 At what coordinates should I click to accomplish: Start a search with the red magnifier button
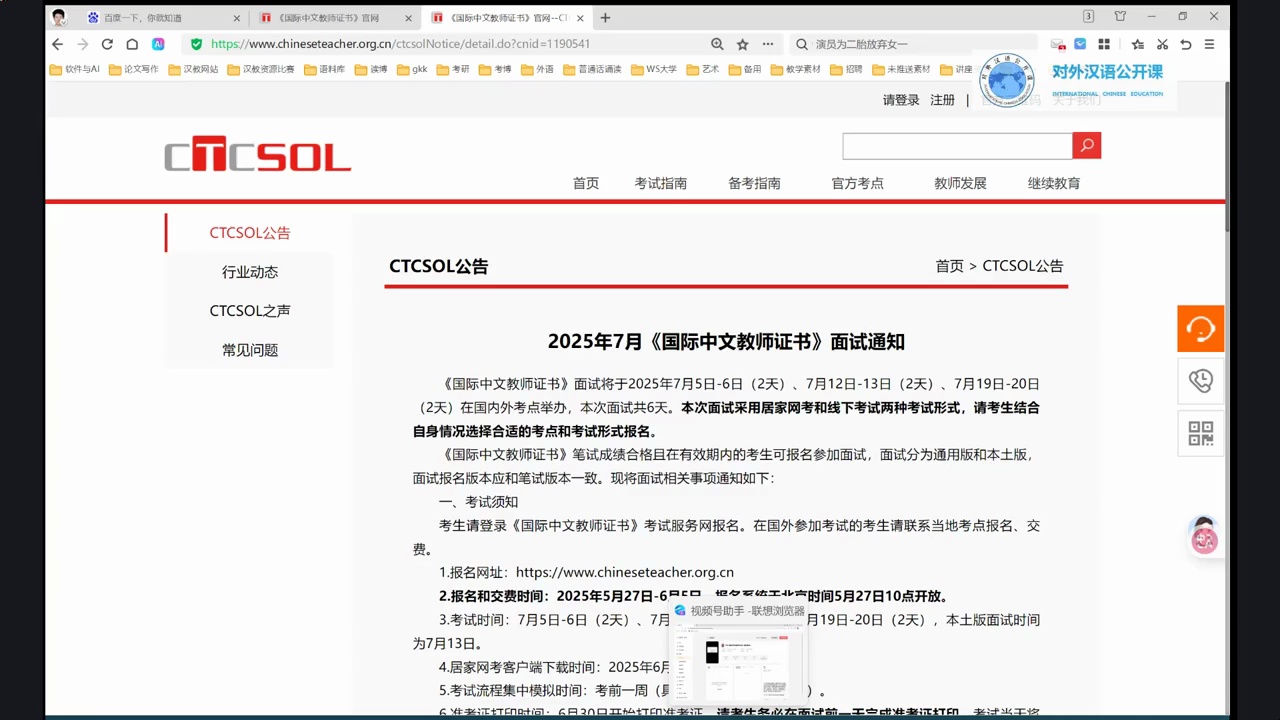[1086, 146]
